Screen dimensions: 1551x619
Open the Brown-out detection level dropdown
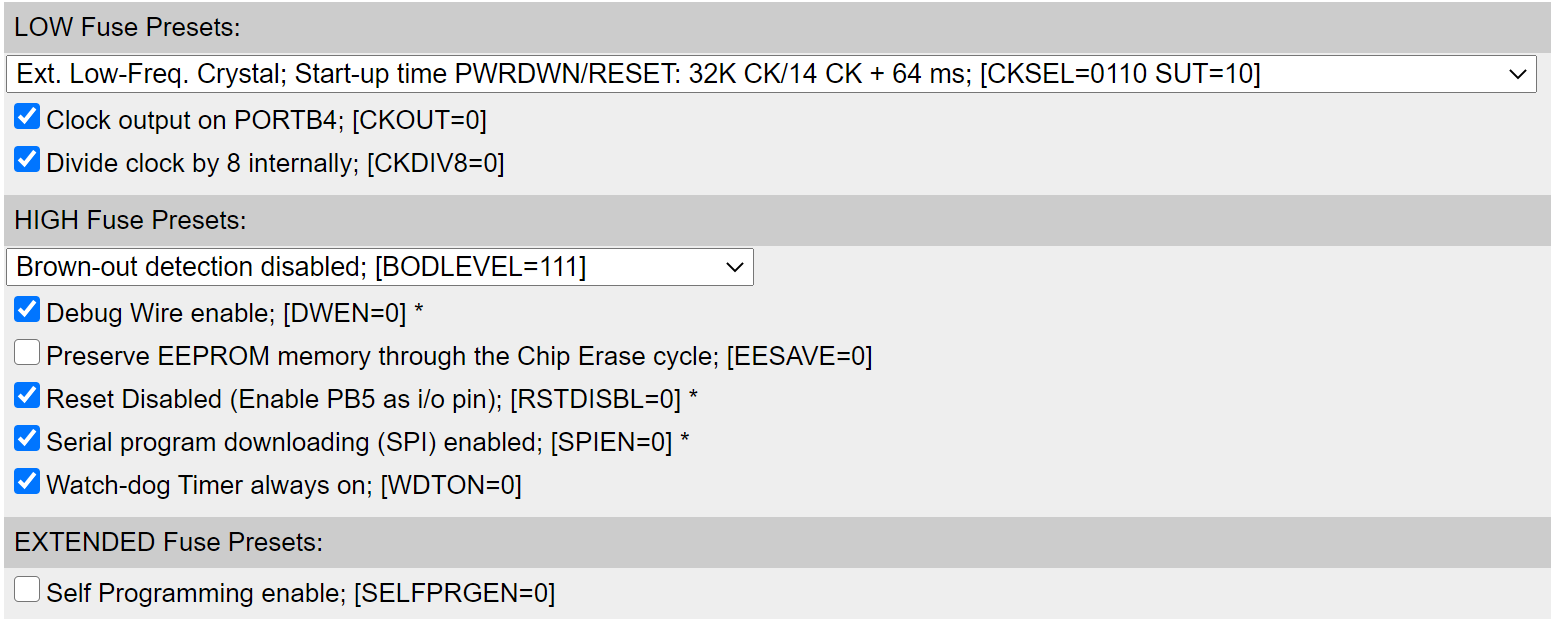coord(379,267)
